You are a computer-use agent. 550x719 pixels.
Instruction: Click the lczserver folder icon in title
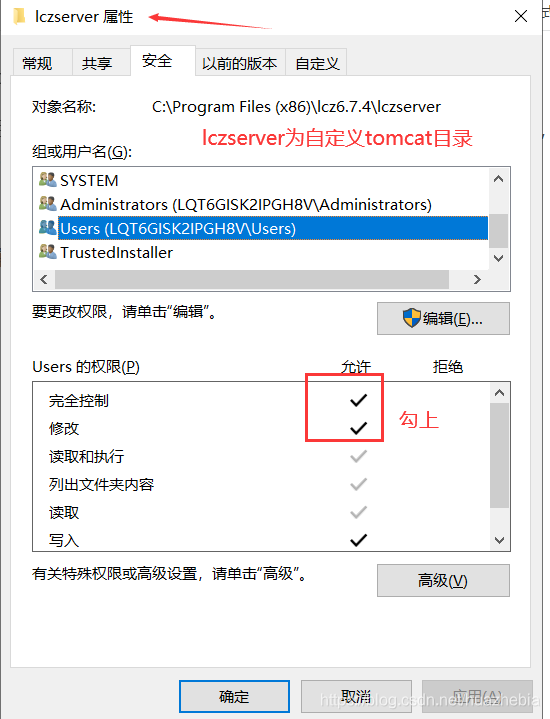[x=19, y=17]
